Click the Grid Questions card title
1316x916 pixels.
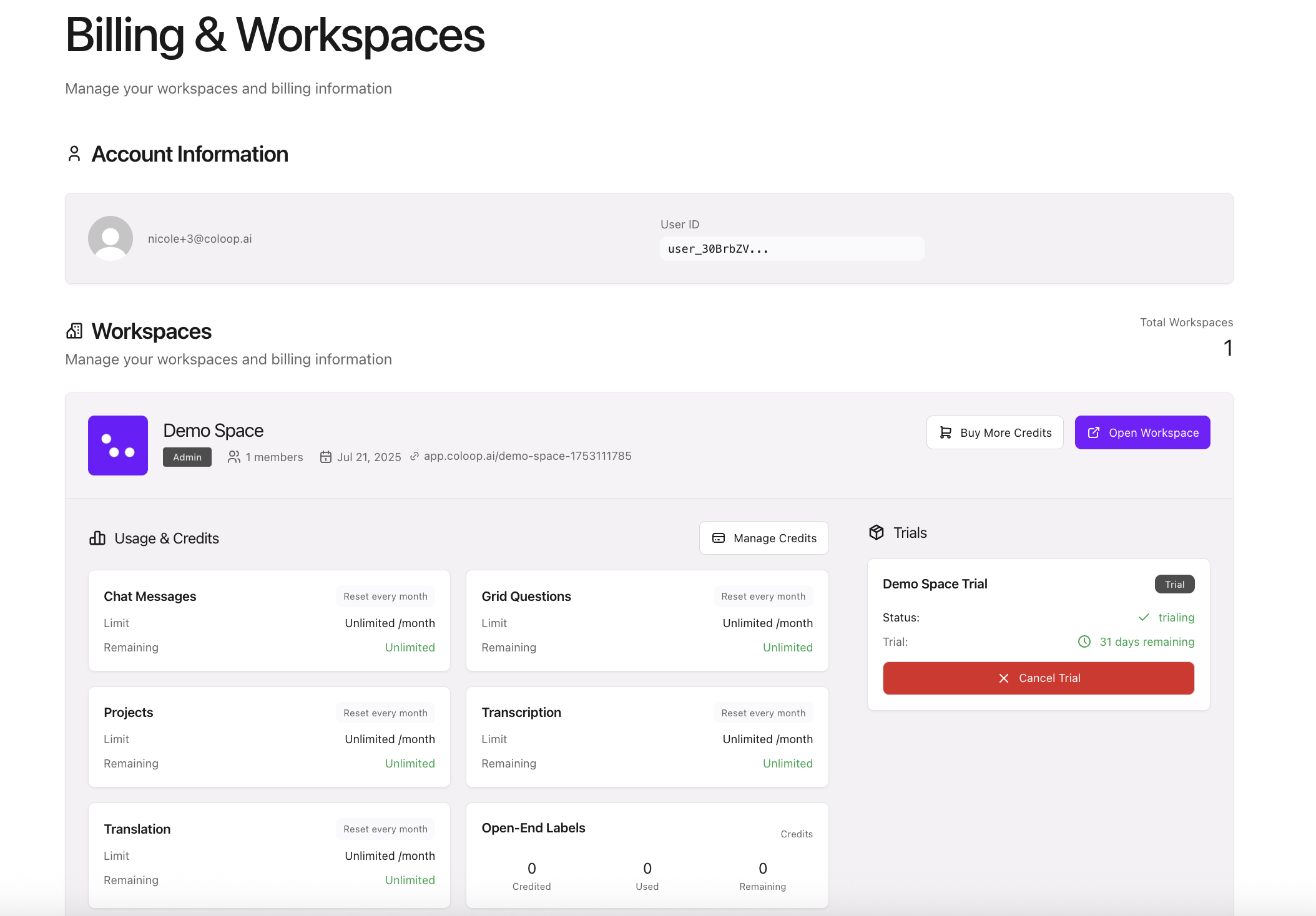[x=526, y=596]
